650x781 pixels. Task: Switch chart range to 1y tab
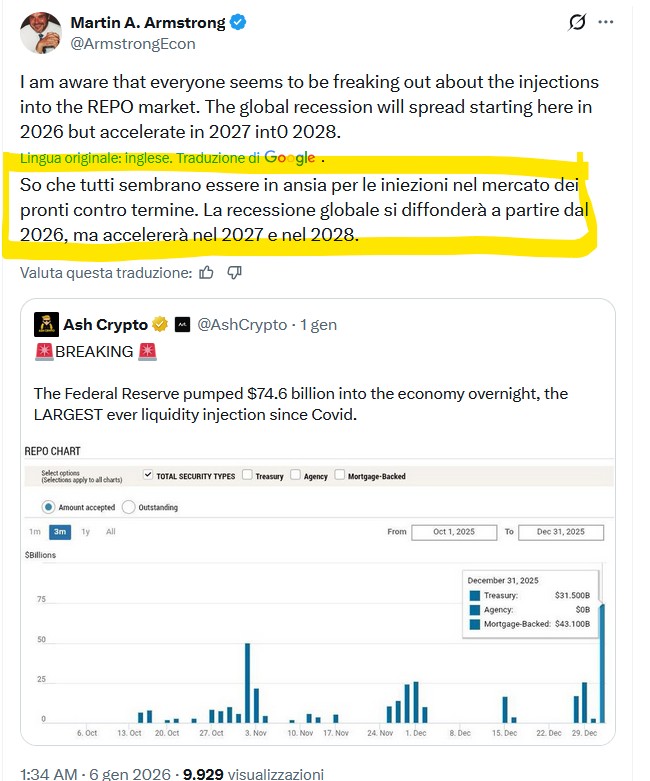click(x=86, y=532)
